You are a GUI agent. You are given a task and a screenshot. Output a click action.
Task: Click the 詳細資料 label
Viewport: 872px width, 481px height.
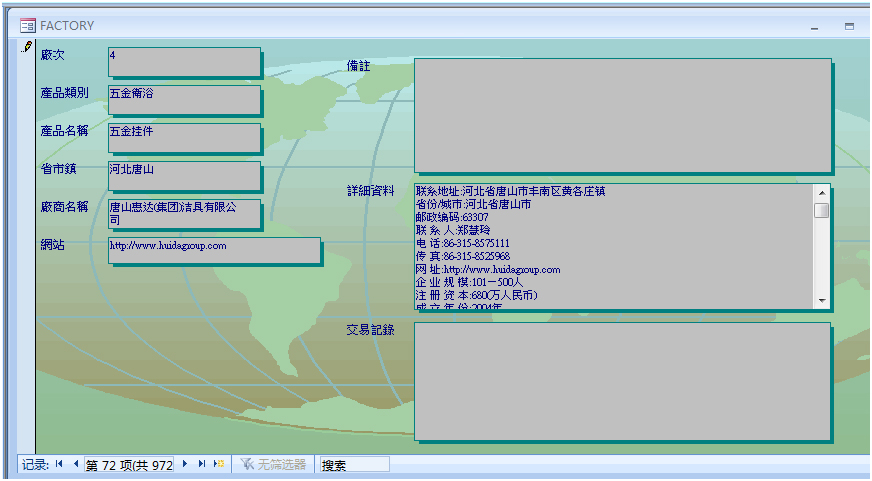tap(370, 191)
